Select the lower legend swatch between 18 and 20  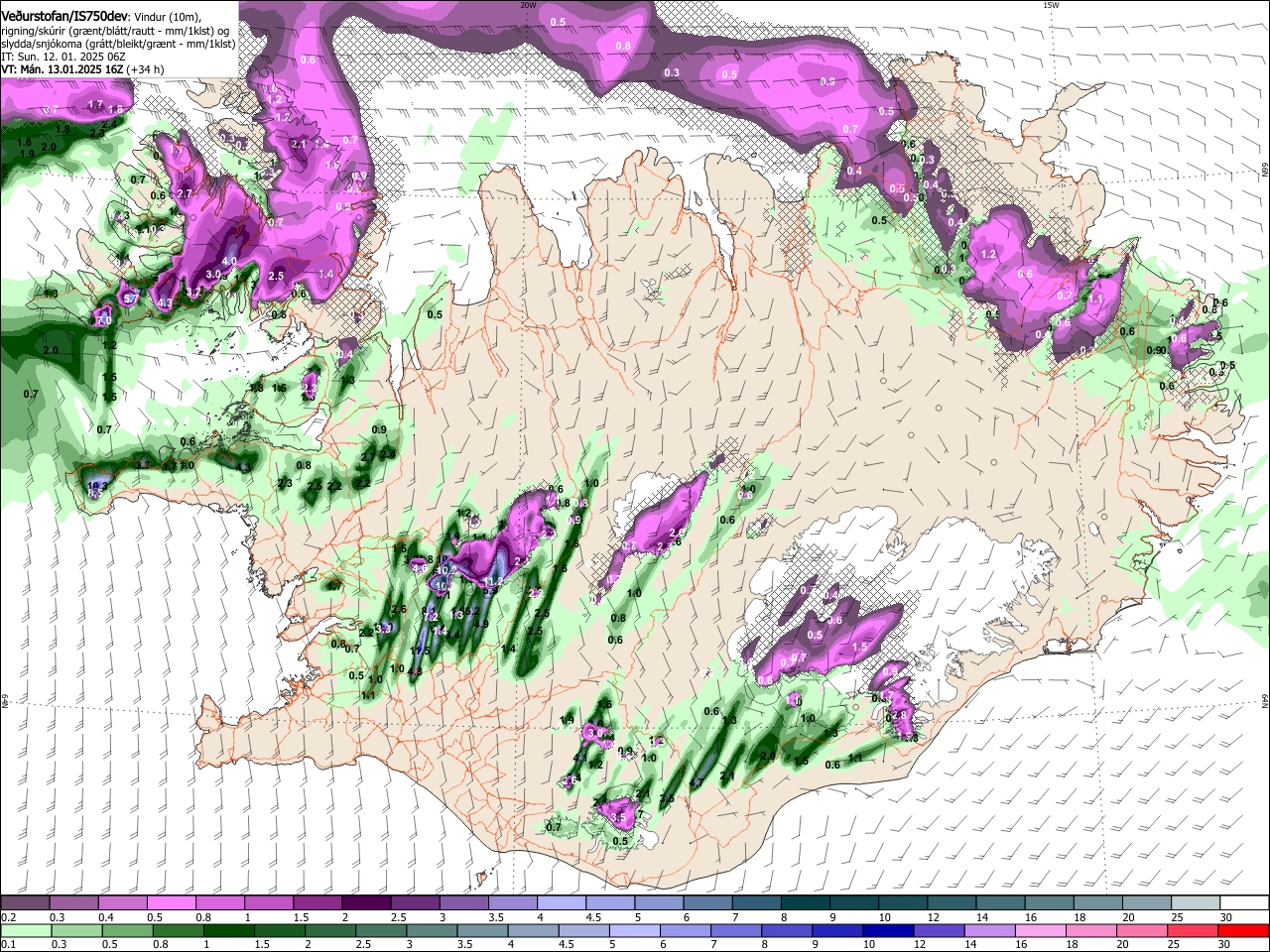tap(1092, 930)
